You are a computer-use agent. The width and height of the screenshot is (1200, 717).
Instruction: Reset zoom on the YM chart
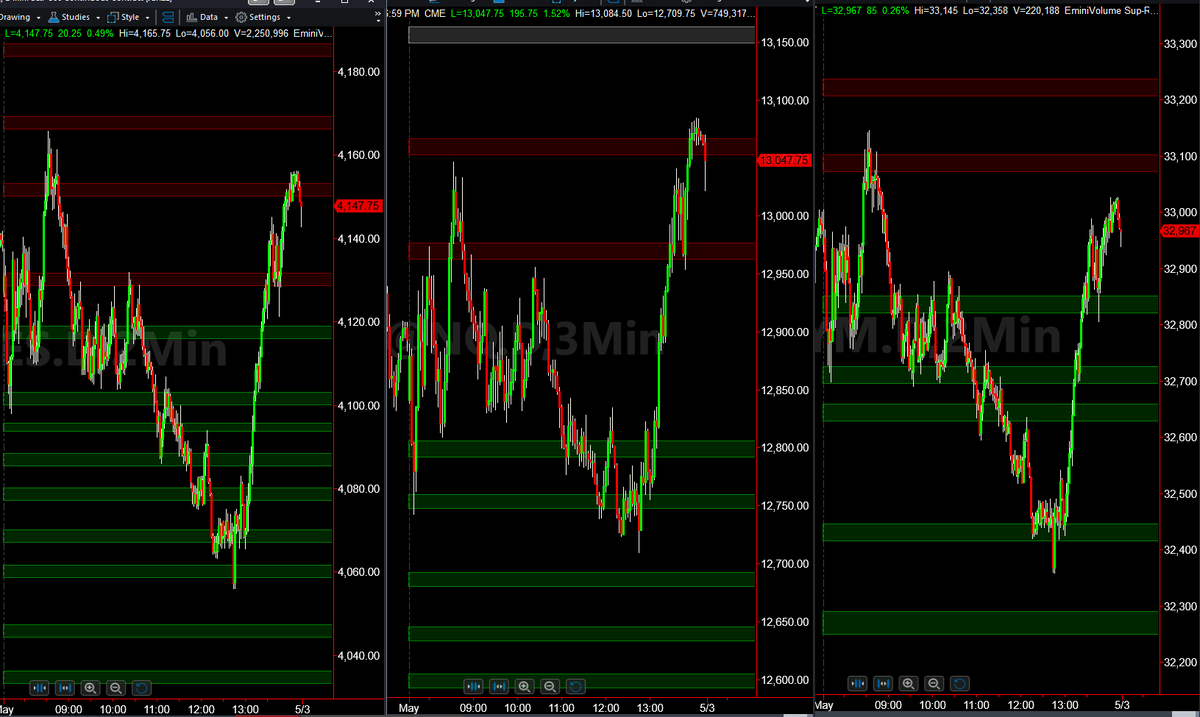pos(959,683)
